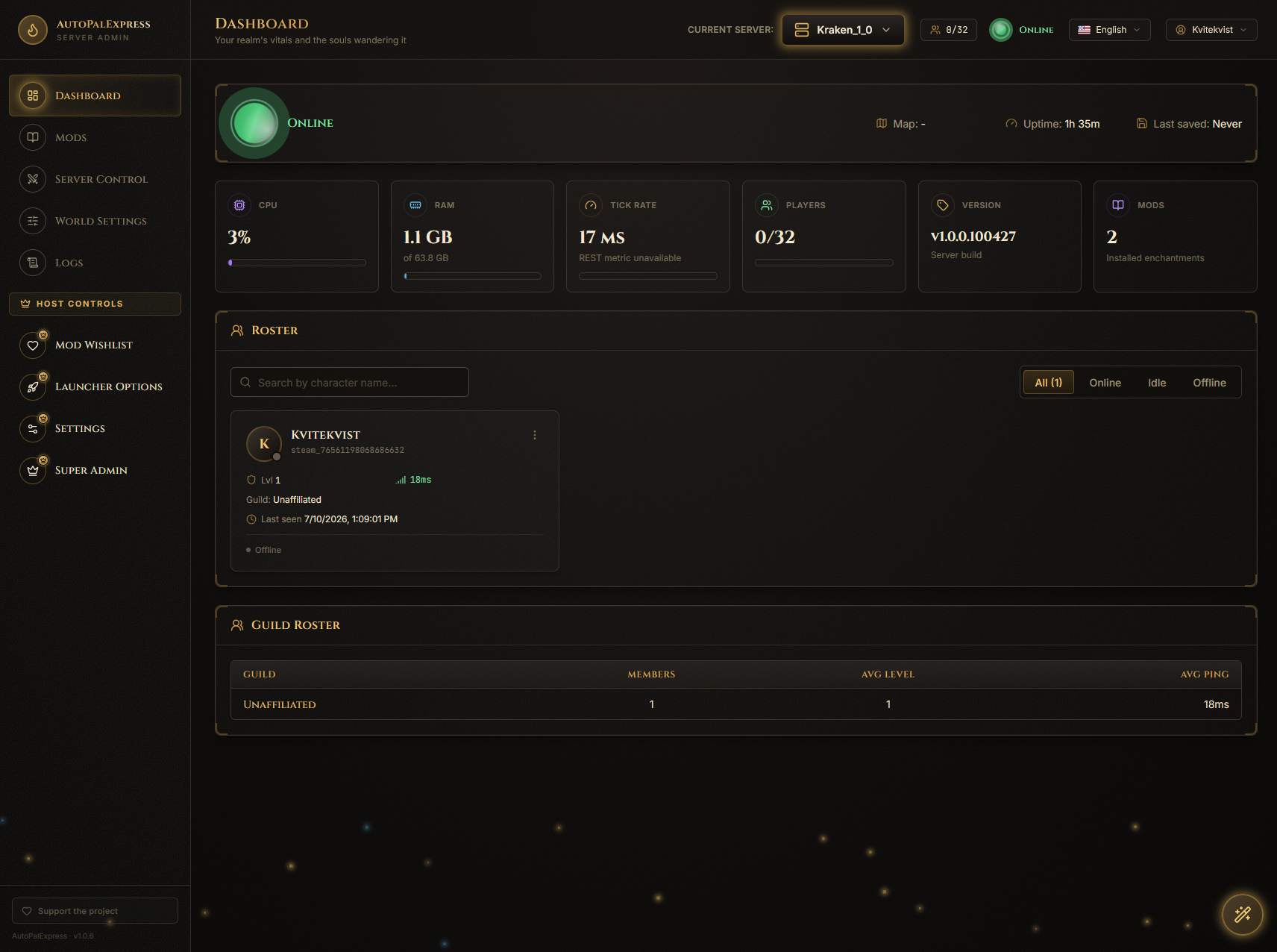
Task: Click the Super Admin crown icon
Action: (x=33, y=471)
